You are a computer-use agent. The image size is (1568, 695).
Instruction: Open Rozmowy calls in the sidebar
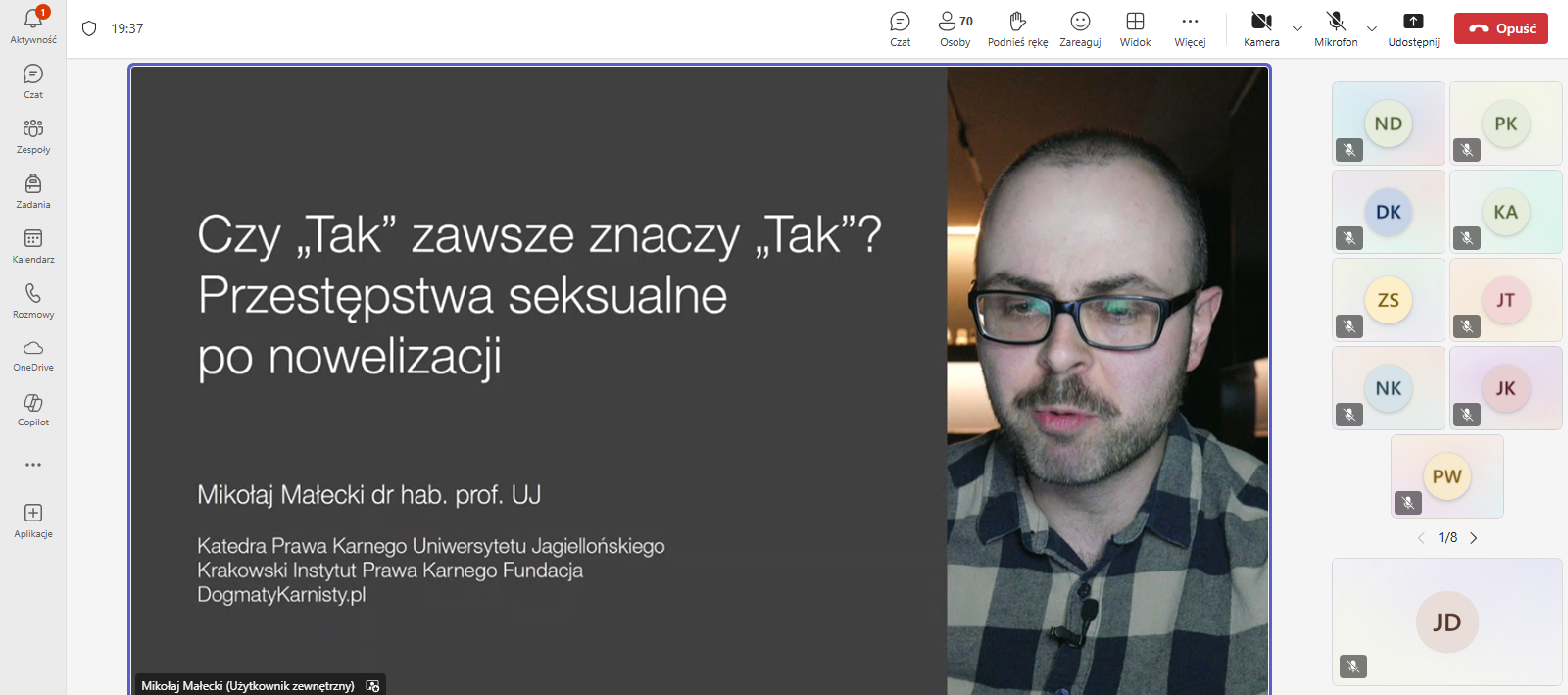33,301
